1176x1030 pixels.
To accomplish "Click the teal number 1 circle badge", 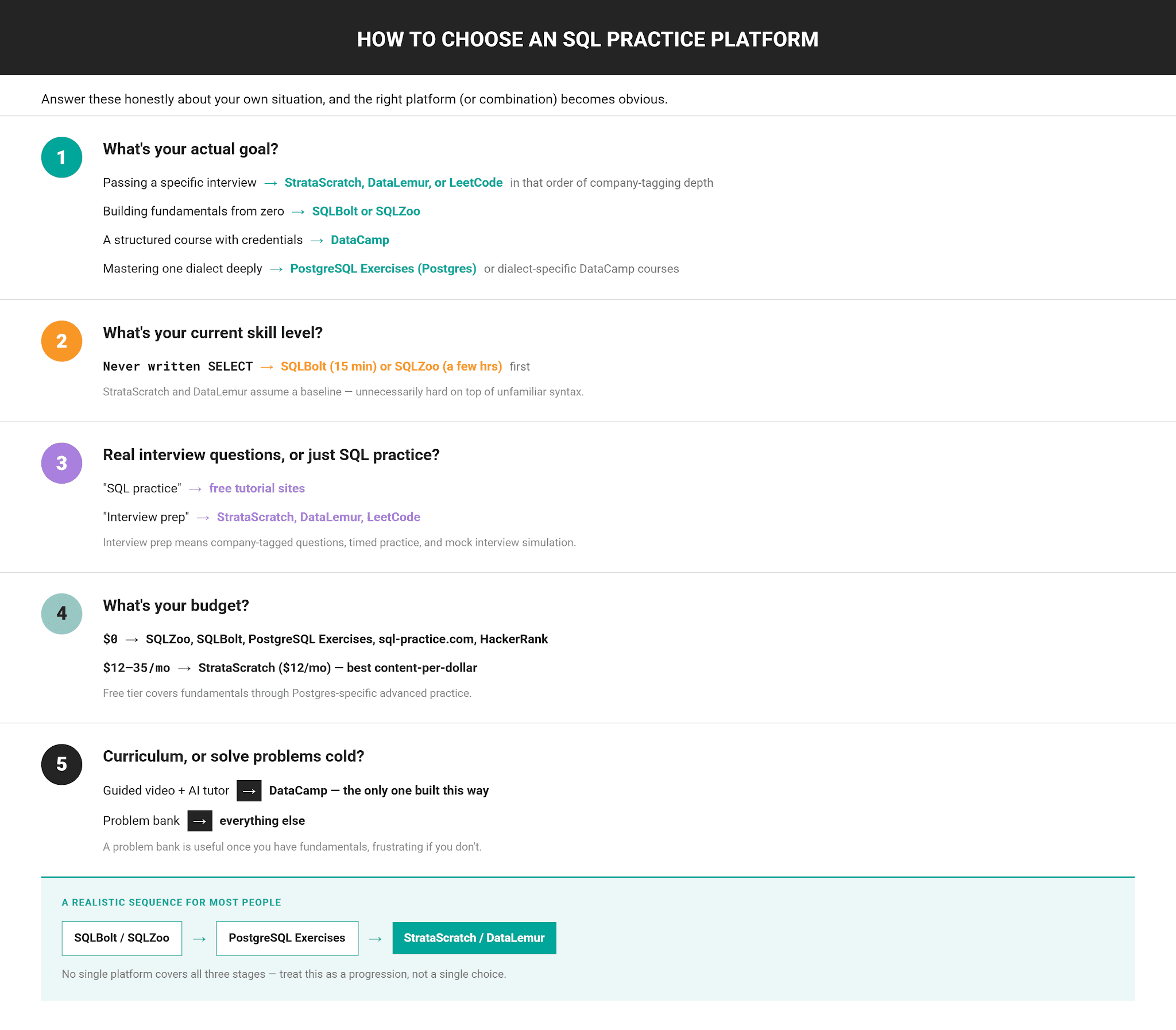I will tap(61, 157).
